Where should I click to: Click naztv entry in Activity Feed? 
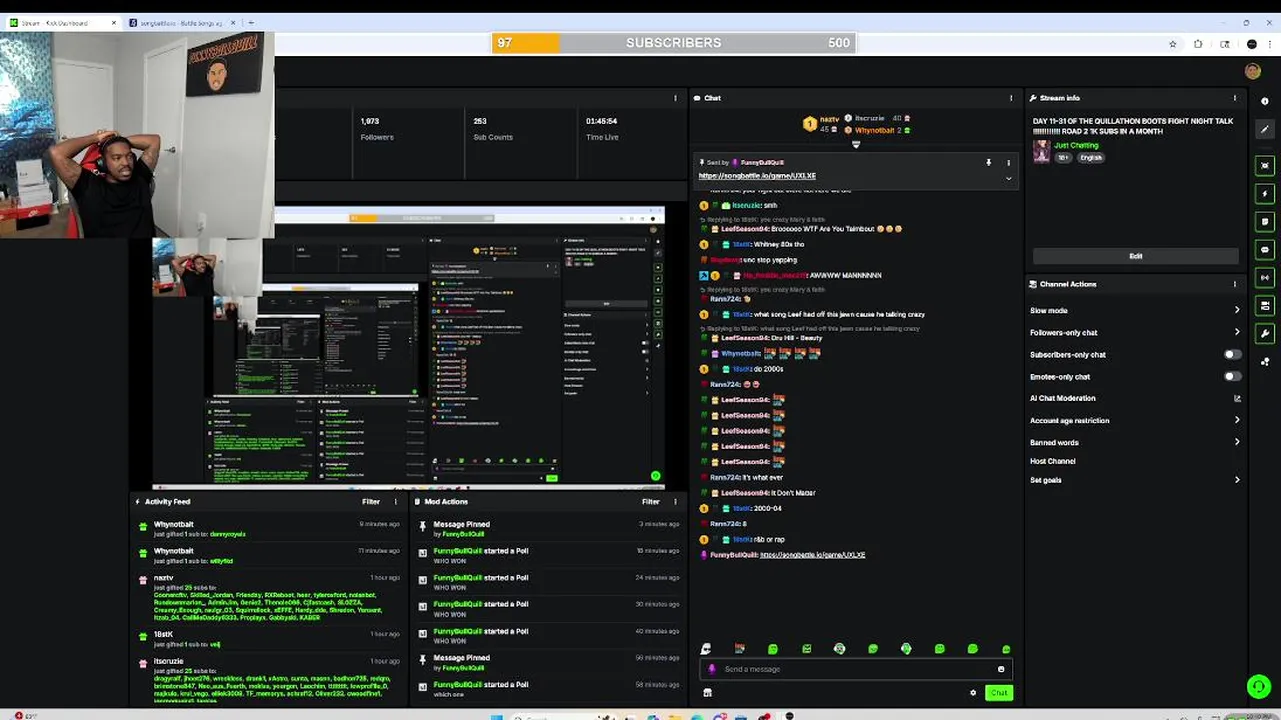point(270,599)
